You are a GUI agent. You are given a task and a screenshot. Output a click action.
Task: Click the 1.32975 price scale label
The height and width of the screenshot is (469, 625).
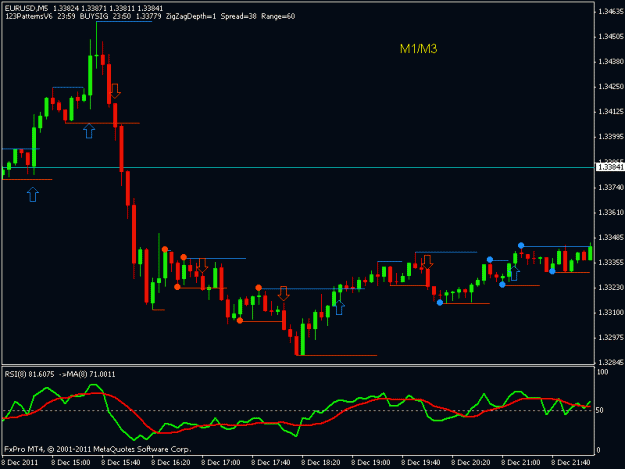[x=610, y=338]
